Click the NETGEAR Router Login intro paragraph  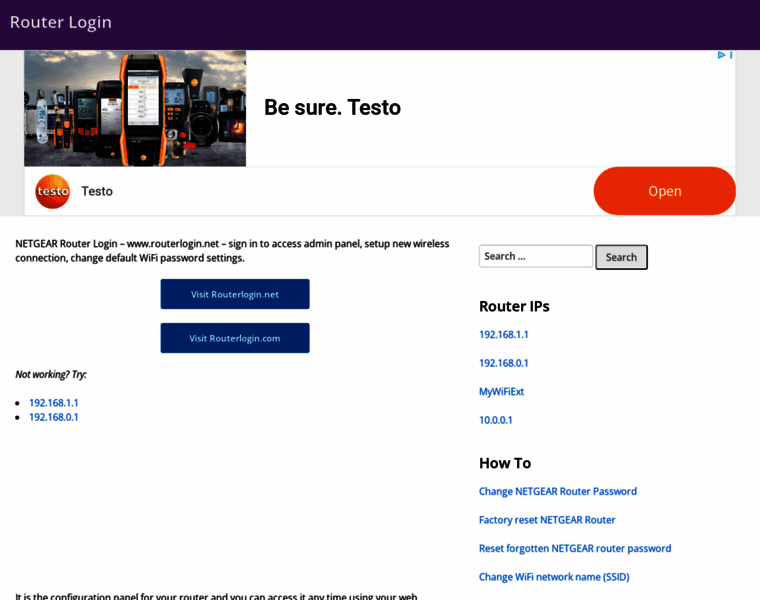232,251
